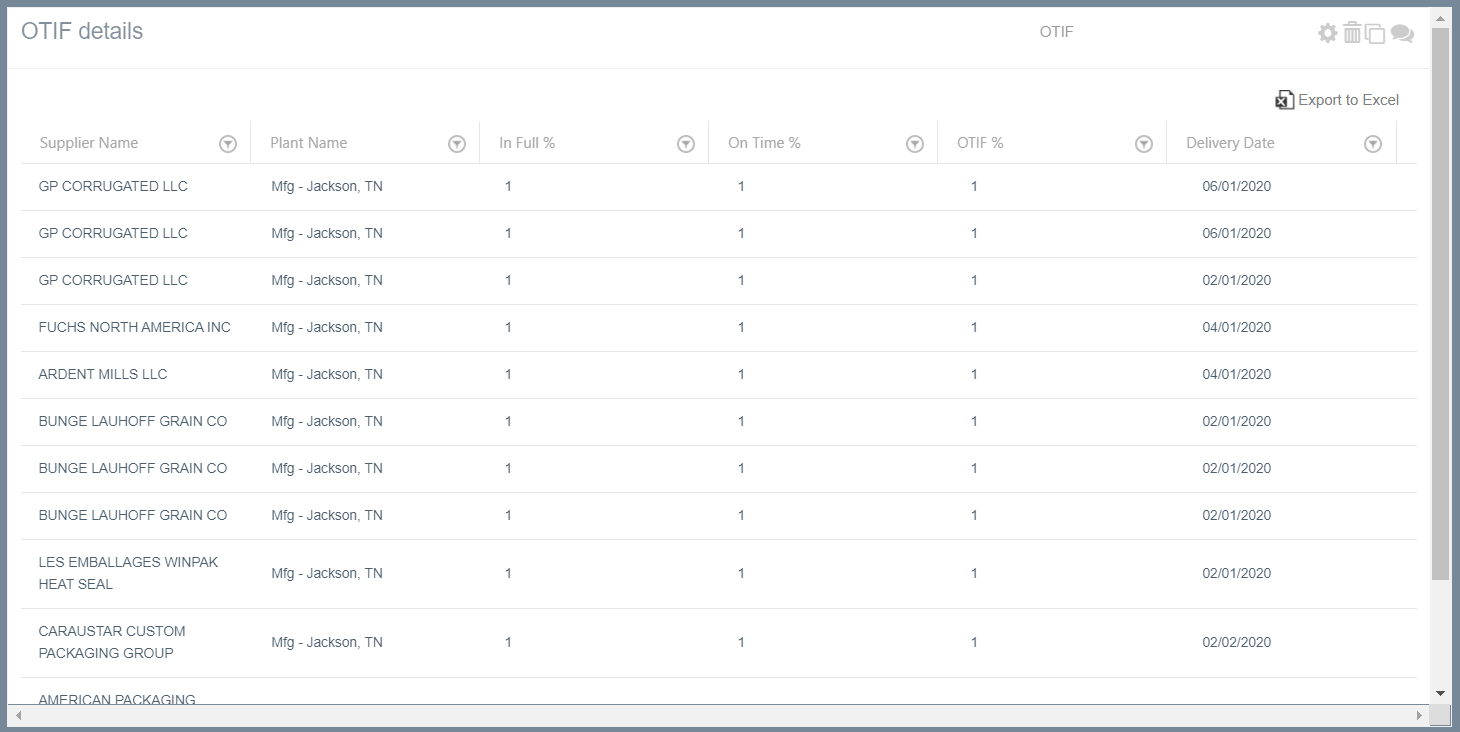Click the duplicate widget icon
1460x732 pixels.
(1375, 33)
